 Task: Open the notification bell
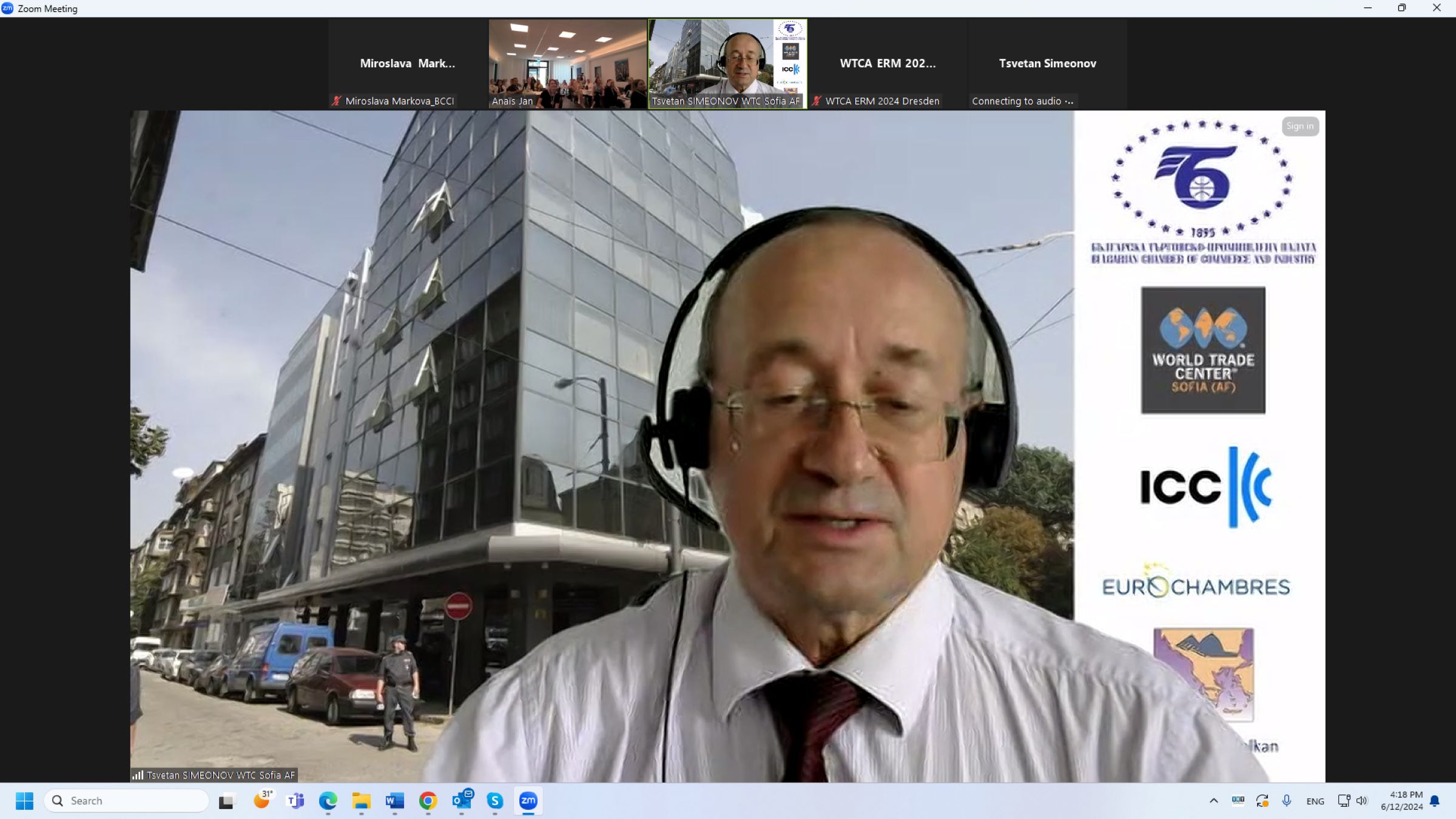[1435, 801]
